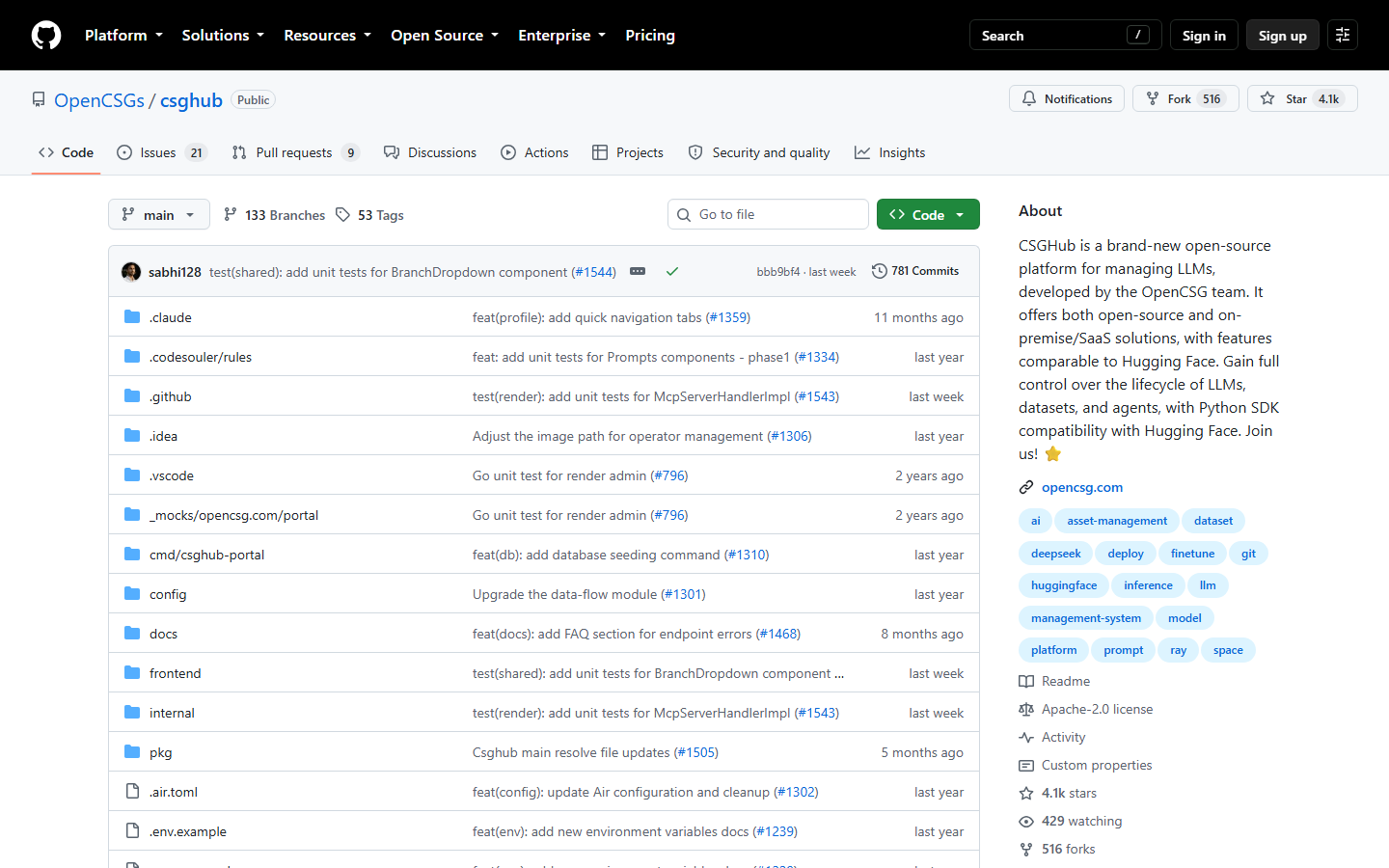
Task: Click the history clock icon beside 781 Commits
Action: tap(879, 271)
